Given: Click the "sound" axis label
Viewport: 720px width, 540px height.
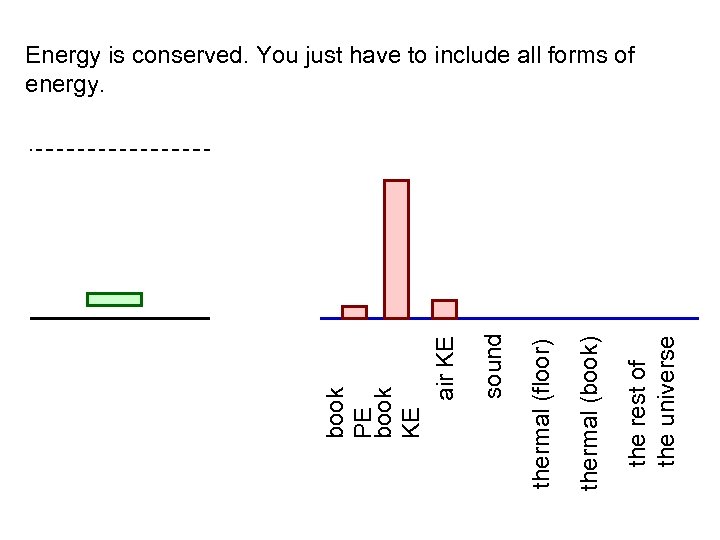Looking at the screenshot, I should click(493, 366).
